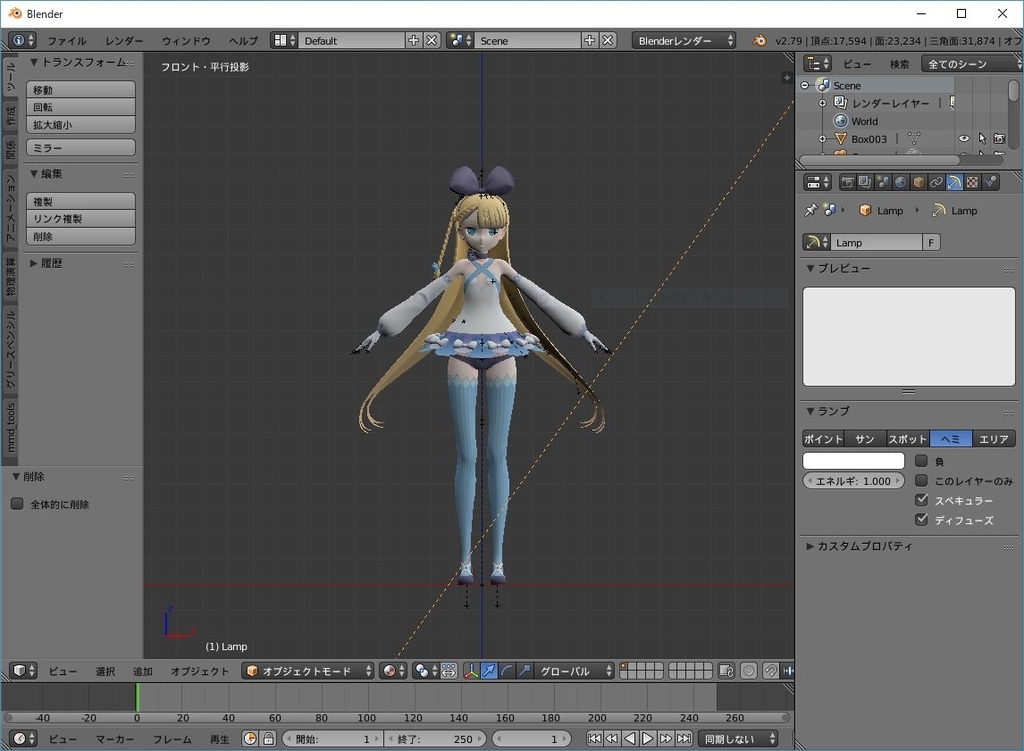Open the レンダー menu in info header
Screen dimensions: 1024x751
coord(124,40)
